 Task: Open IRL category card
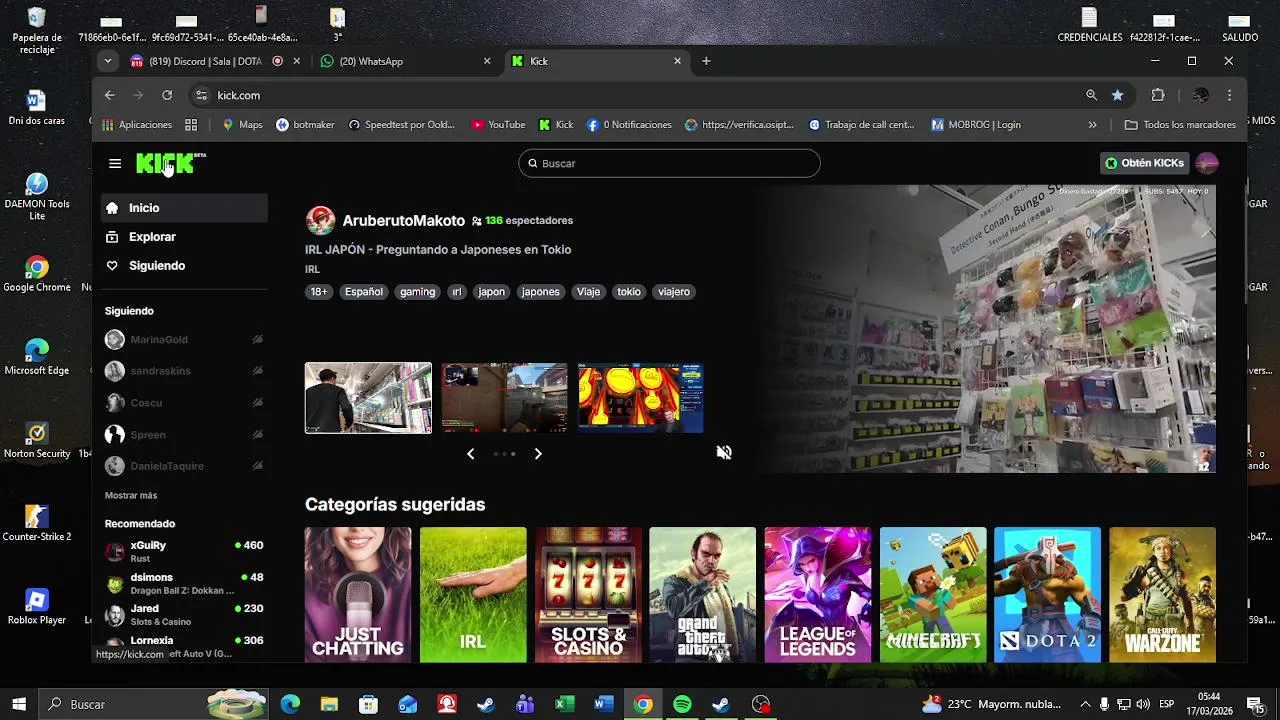coord(473,595)
